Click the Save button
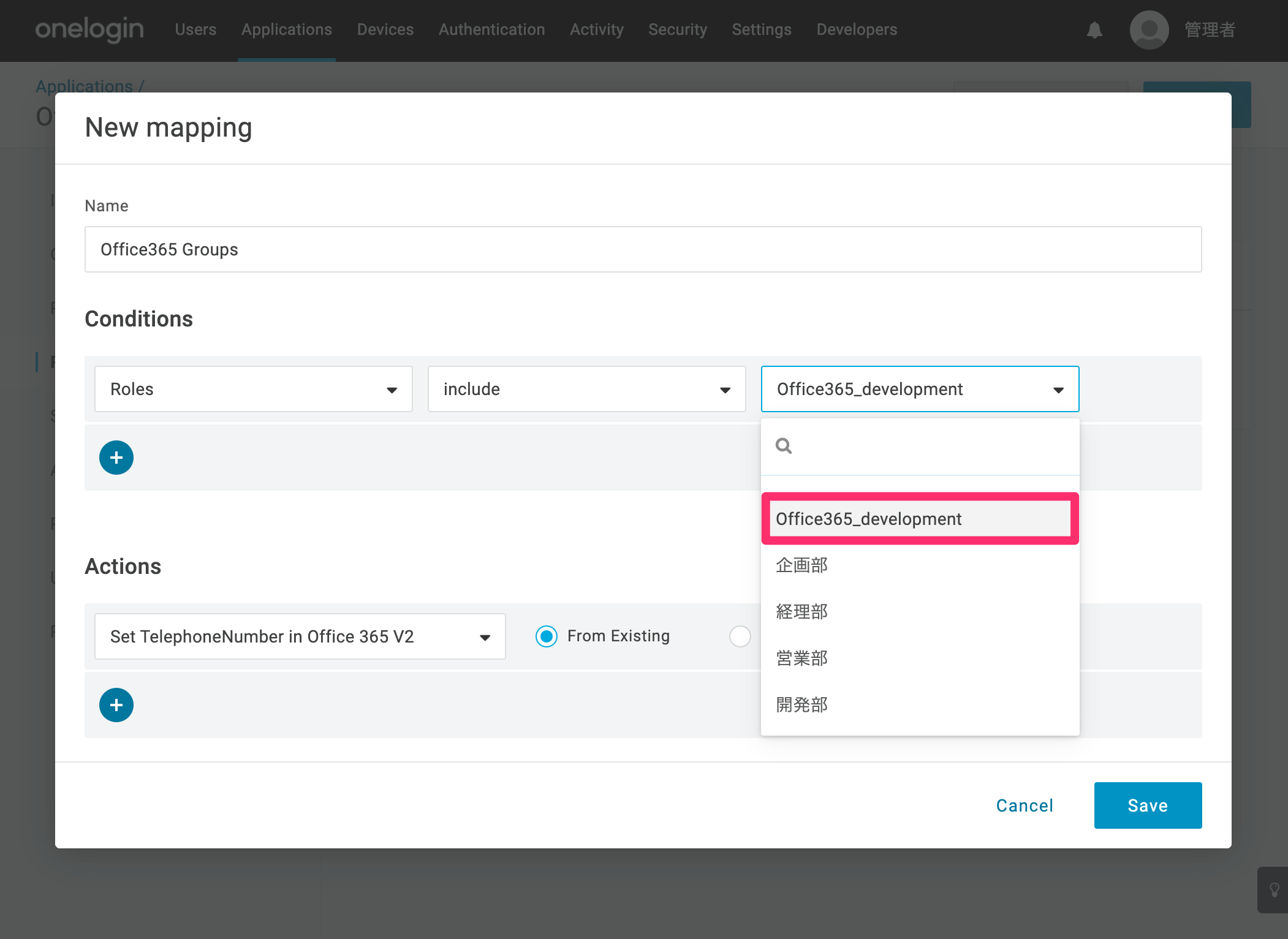This screenshot has height=939, width=1288. pos(1148,805)
